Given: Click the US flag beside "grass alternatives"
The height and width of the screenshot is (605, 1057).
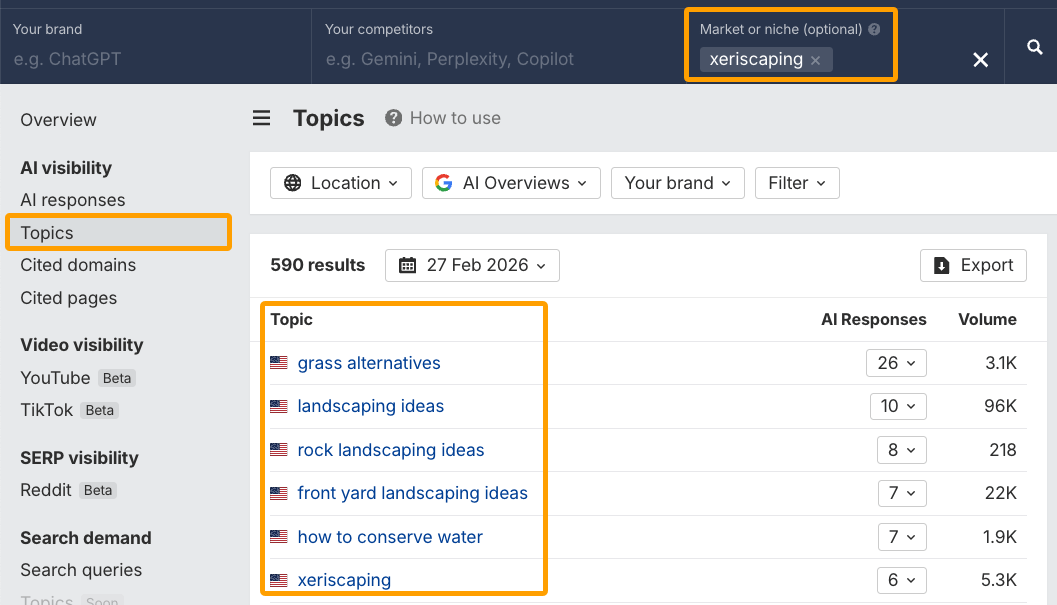Looking at the screenshot, I should pyautogui.click(x=278, y=363).
